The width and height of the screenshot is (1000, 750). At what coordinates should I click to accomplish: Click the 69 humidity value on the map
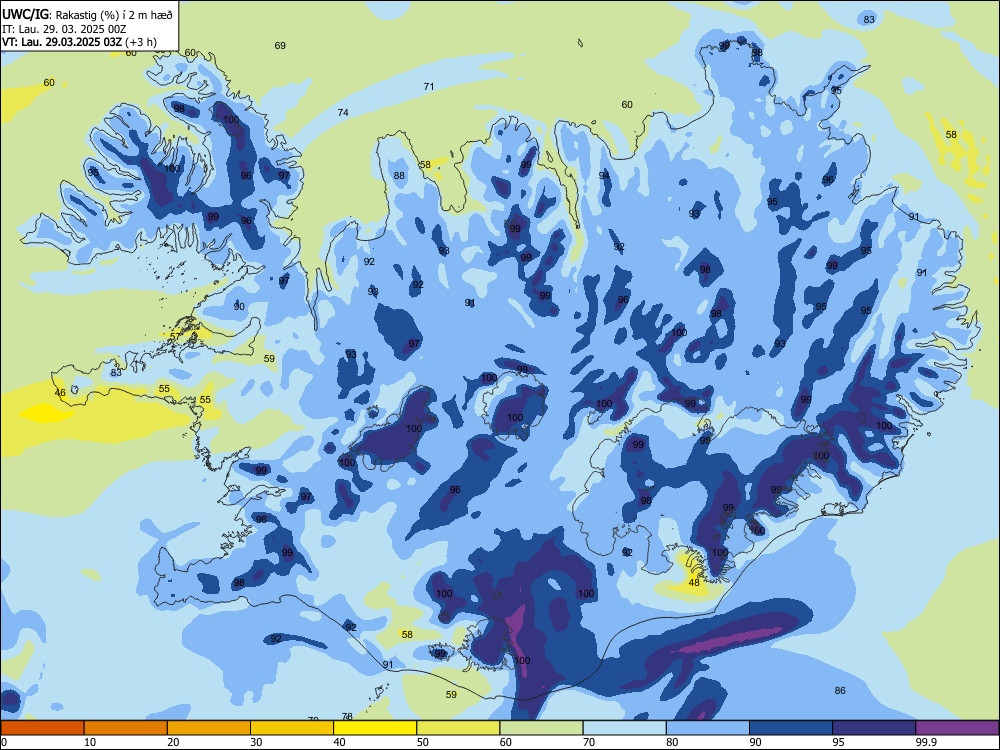(x=280, y=45)
